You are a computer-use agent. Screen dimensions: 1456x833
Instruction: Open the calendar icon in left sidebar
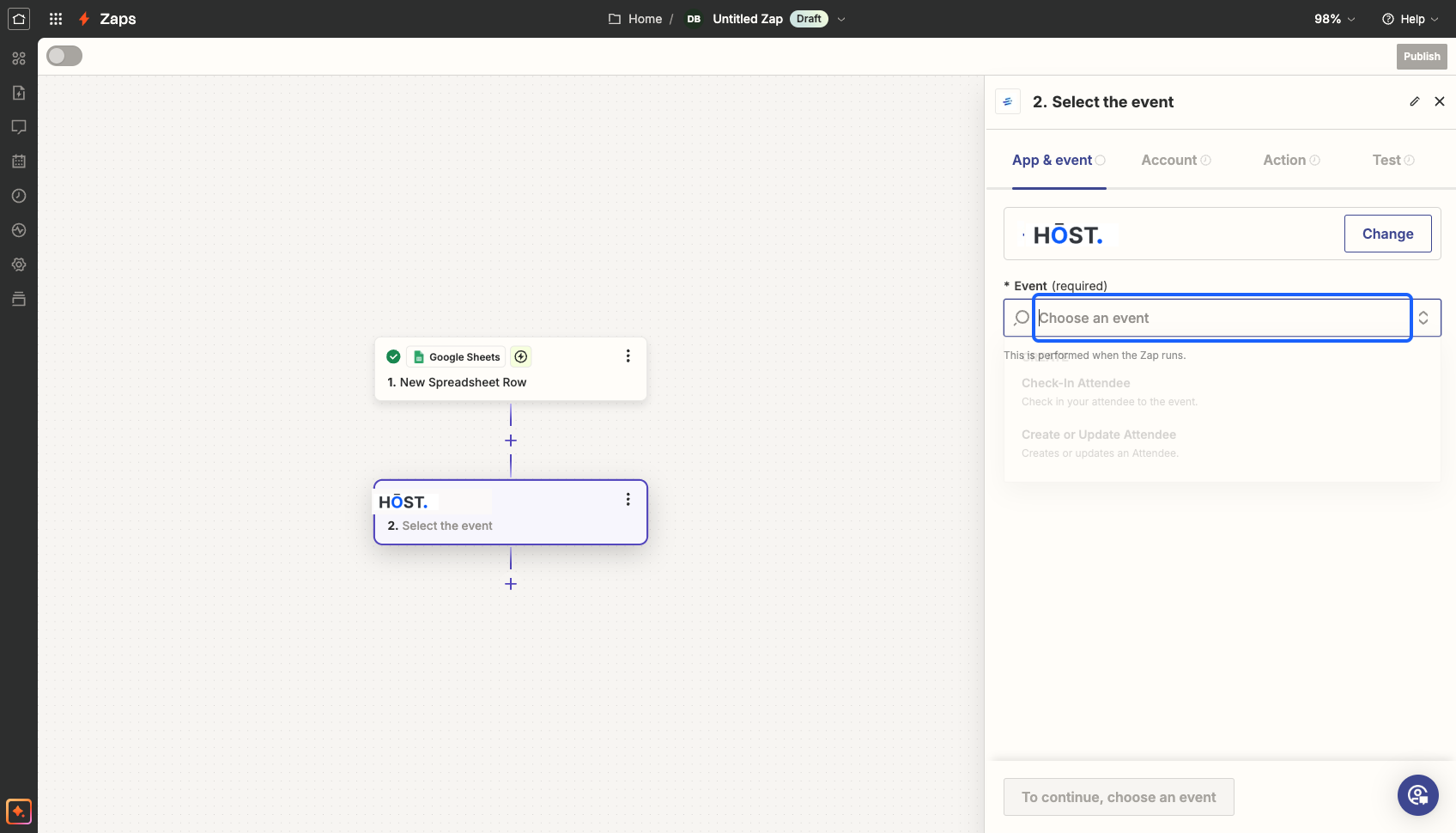[x=19, y=161]
